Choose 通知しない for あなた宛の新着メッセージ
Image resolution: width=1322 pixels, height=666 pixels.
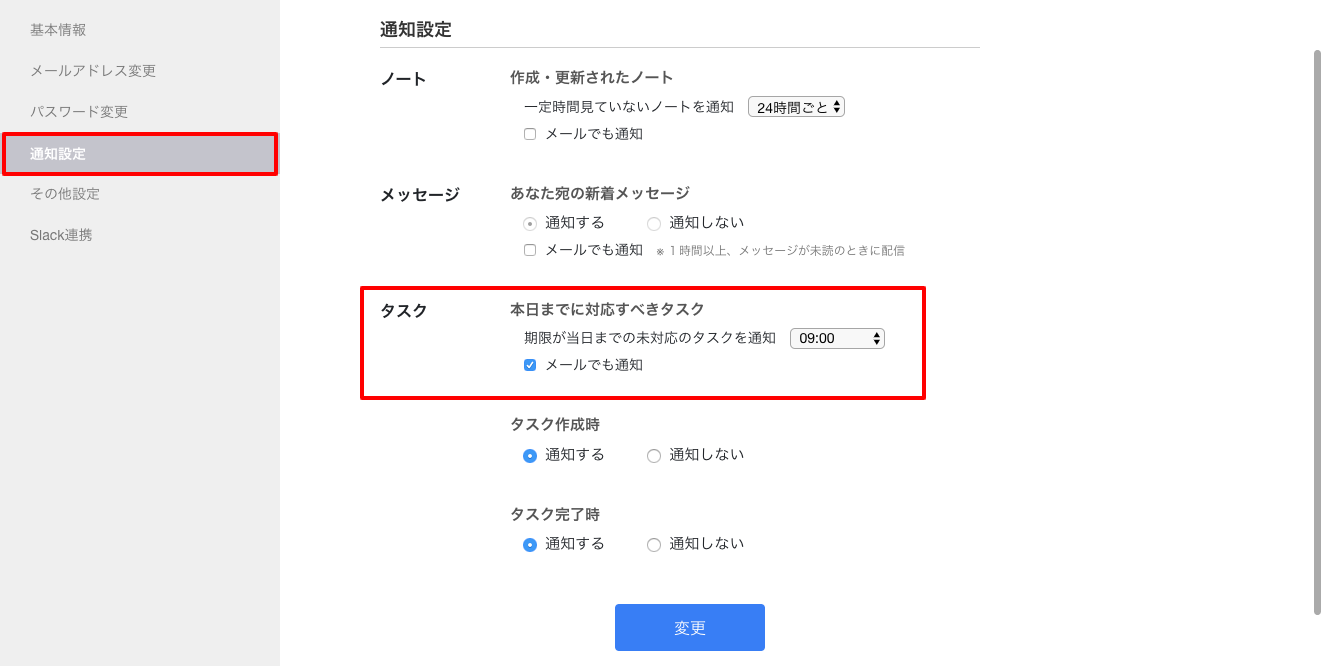[654, 222]
